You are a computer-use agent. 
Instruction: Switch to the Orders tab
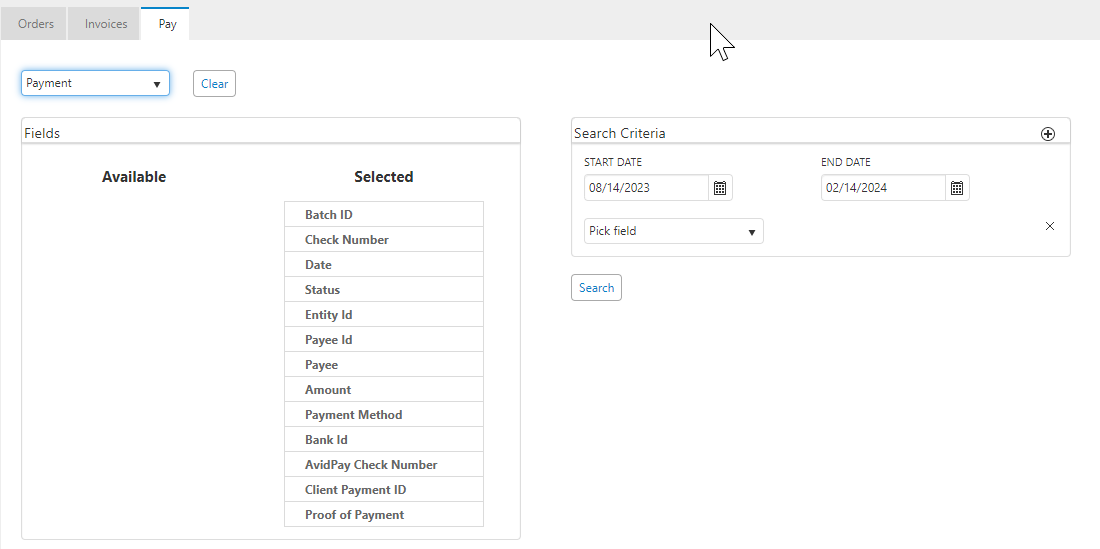(36, 24)
